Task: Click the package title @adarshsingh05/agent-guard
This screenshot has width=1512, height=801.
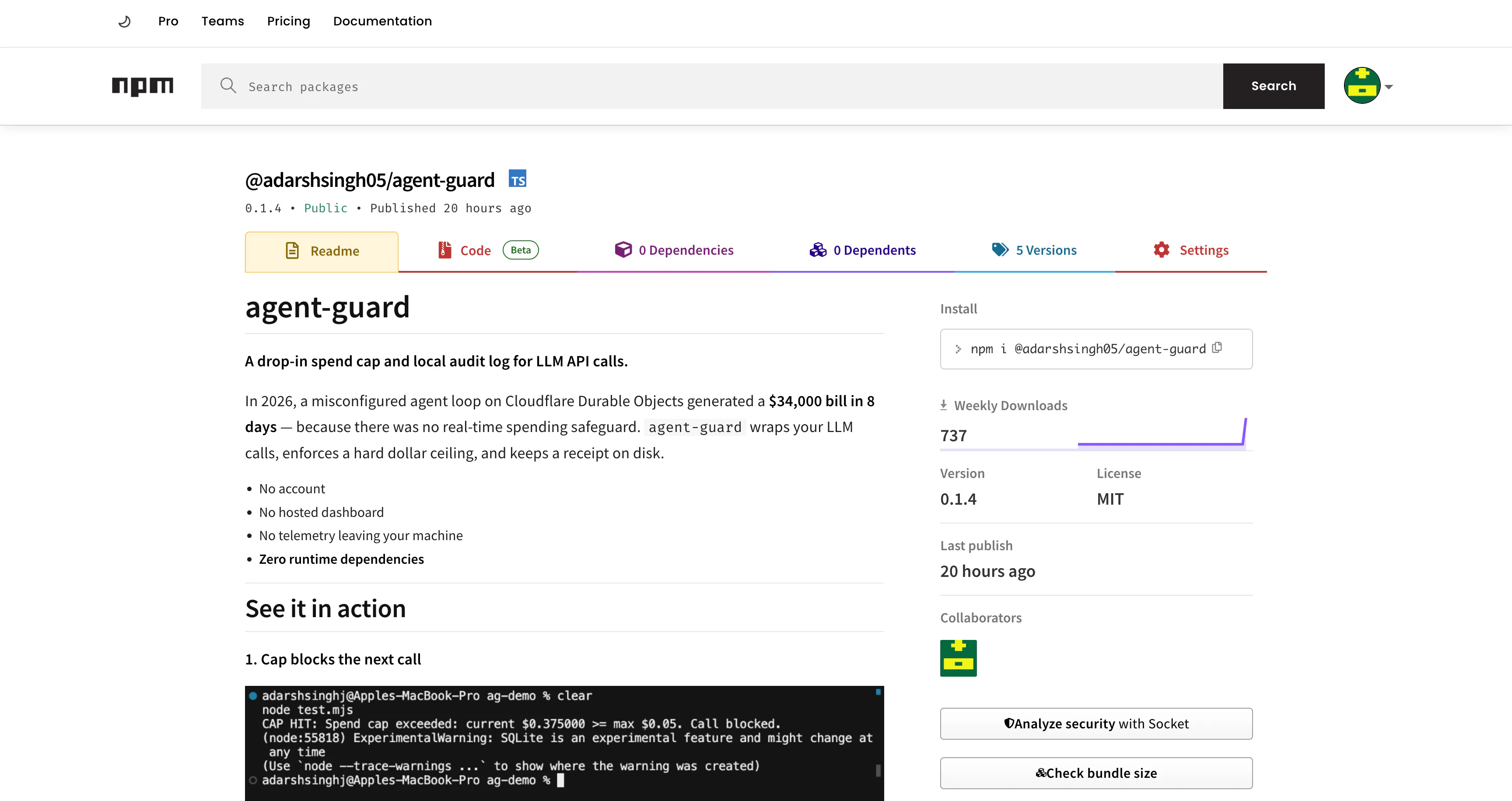Action: point(370,180)
